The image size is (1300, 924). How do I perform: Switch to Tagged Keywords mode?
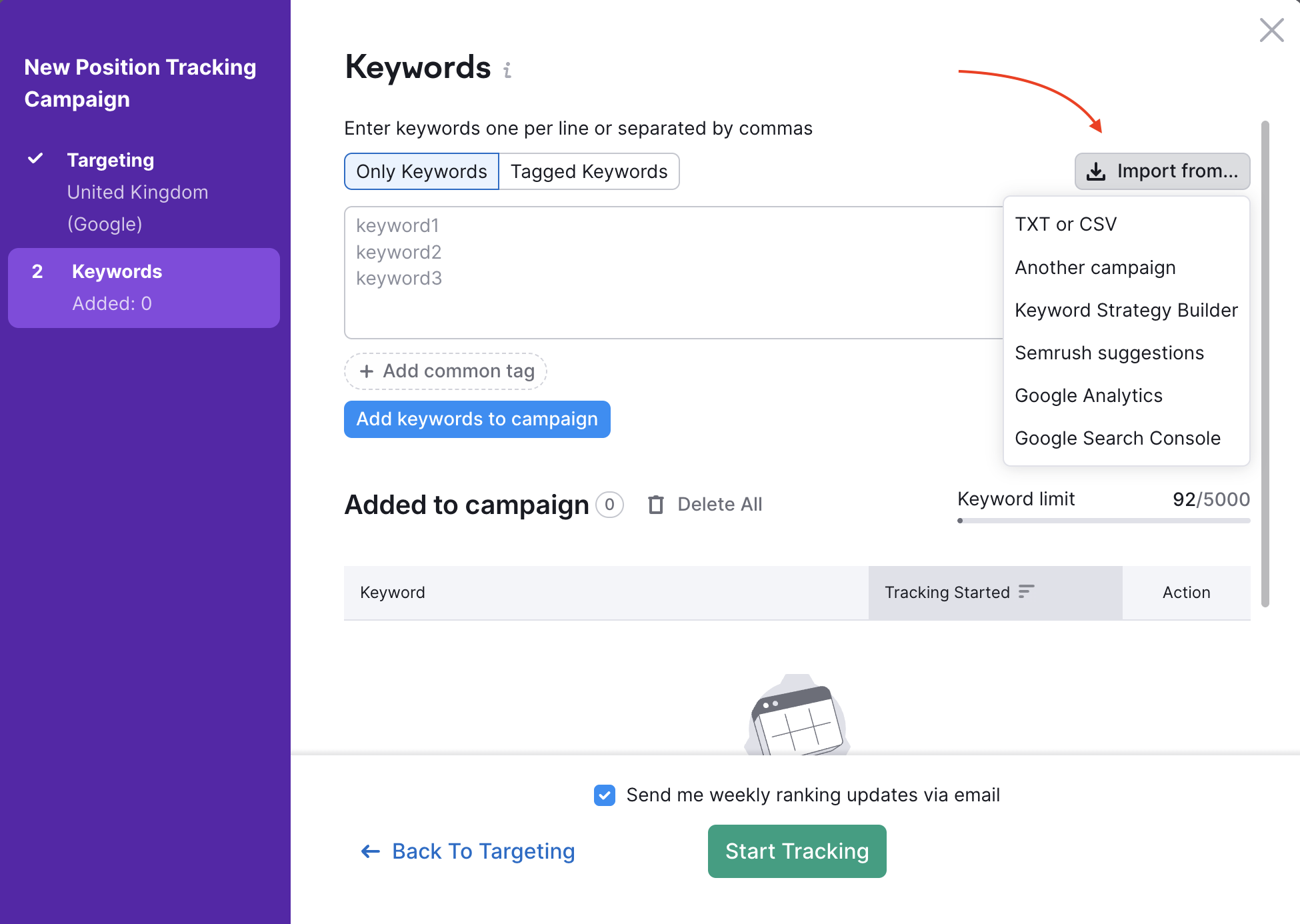[589, 171]
